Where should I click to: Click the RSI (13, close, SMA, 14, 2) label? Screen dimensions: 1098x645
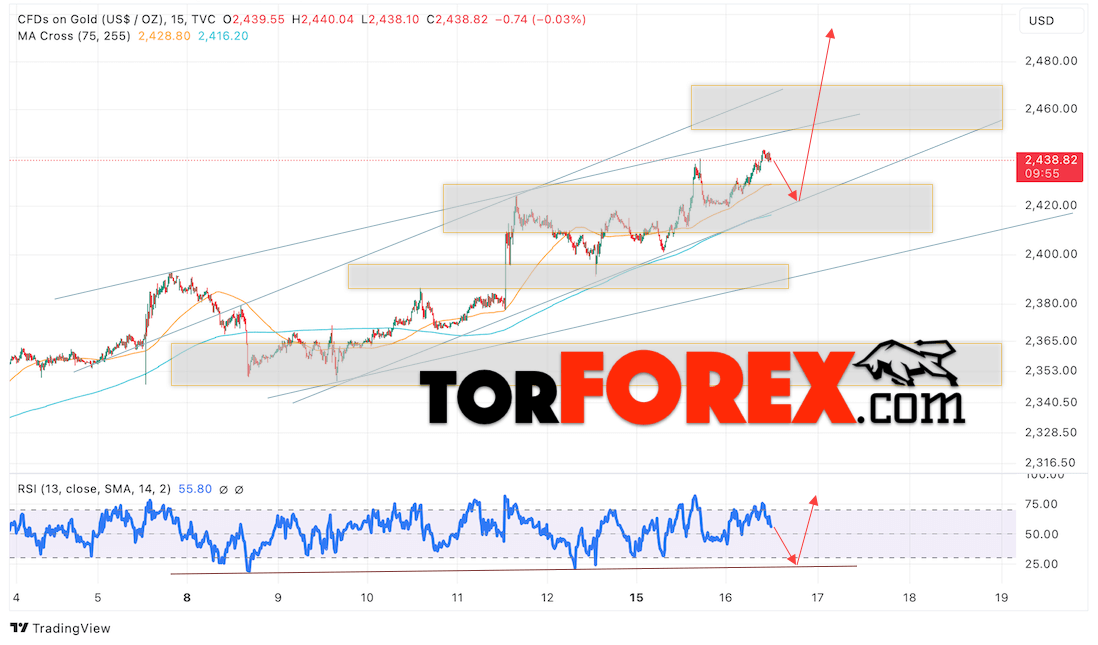[x=94, y=489]
